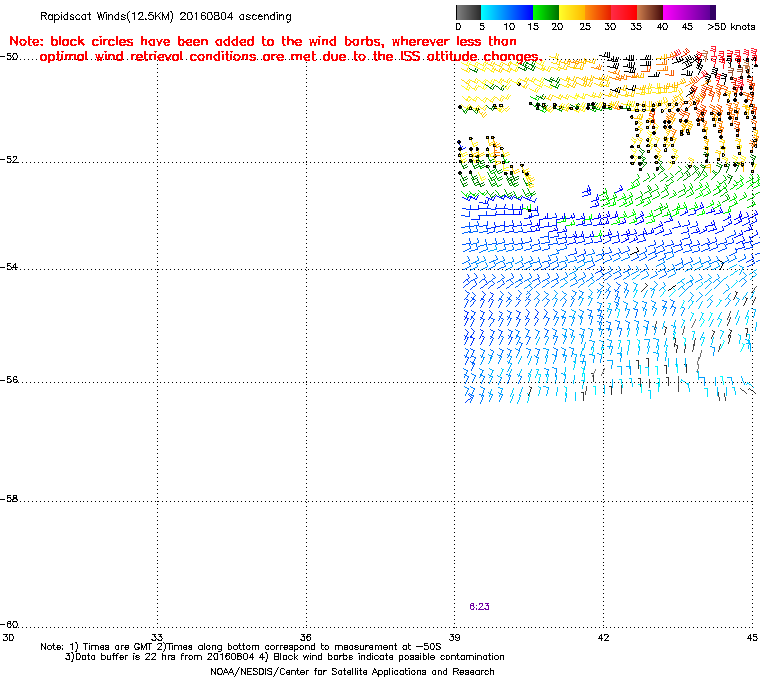Select the yellow 20-25 knots legend color
The image size is (760, 688).
click(x=572, y=12)
